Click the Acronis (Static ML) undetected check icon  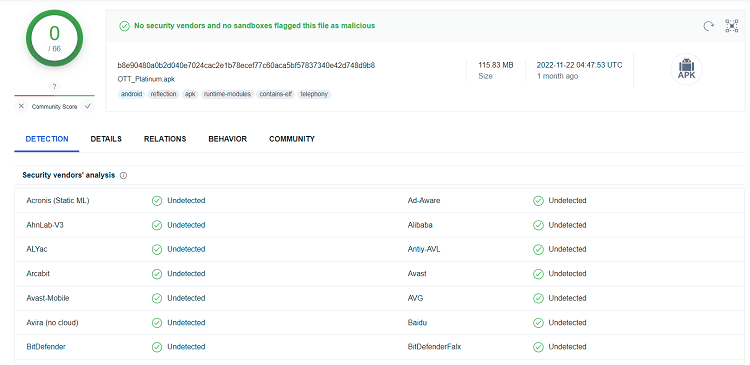(157, 200)
